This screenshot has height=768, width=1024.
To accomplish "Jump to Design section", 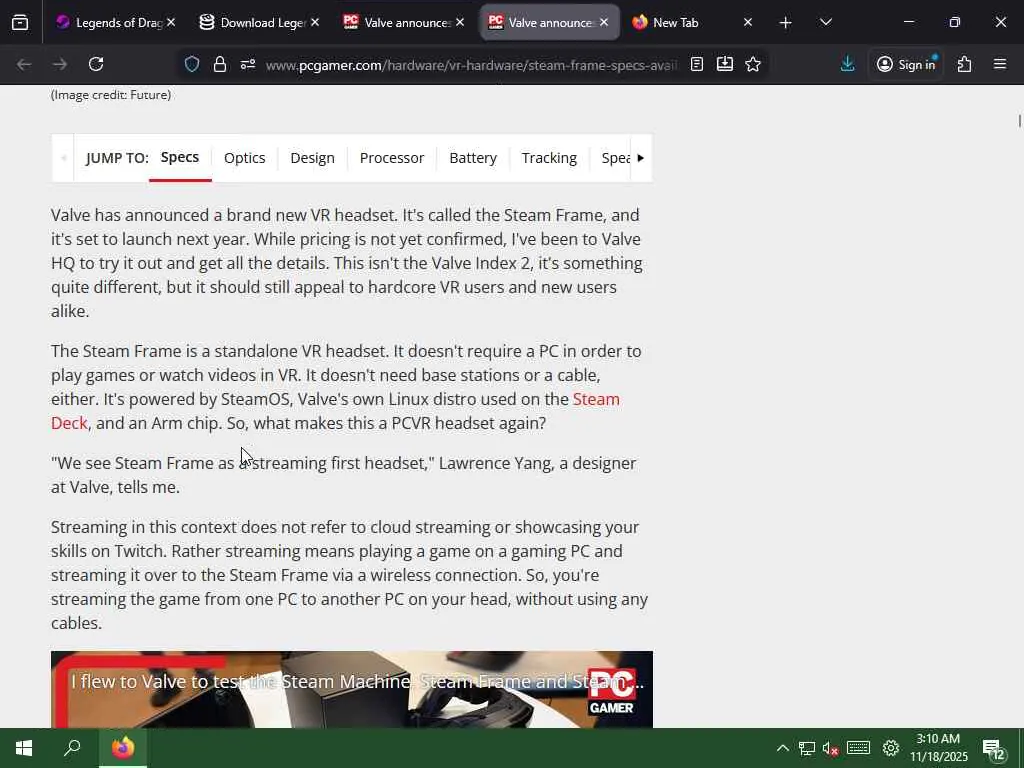I will tap(312, 158).
